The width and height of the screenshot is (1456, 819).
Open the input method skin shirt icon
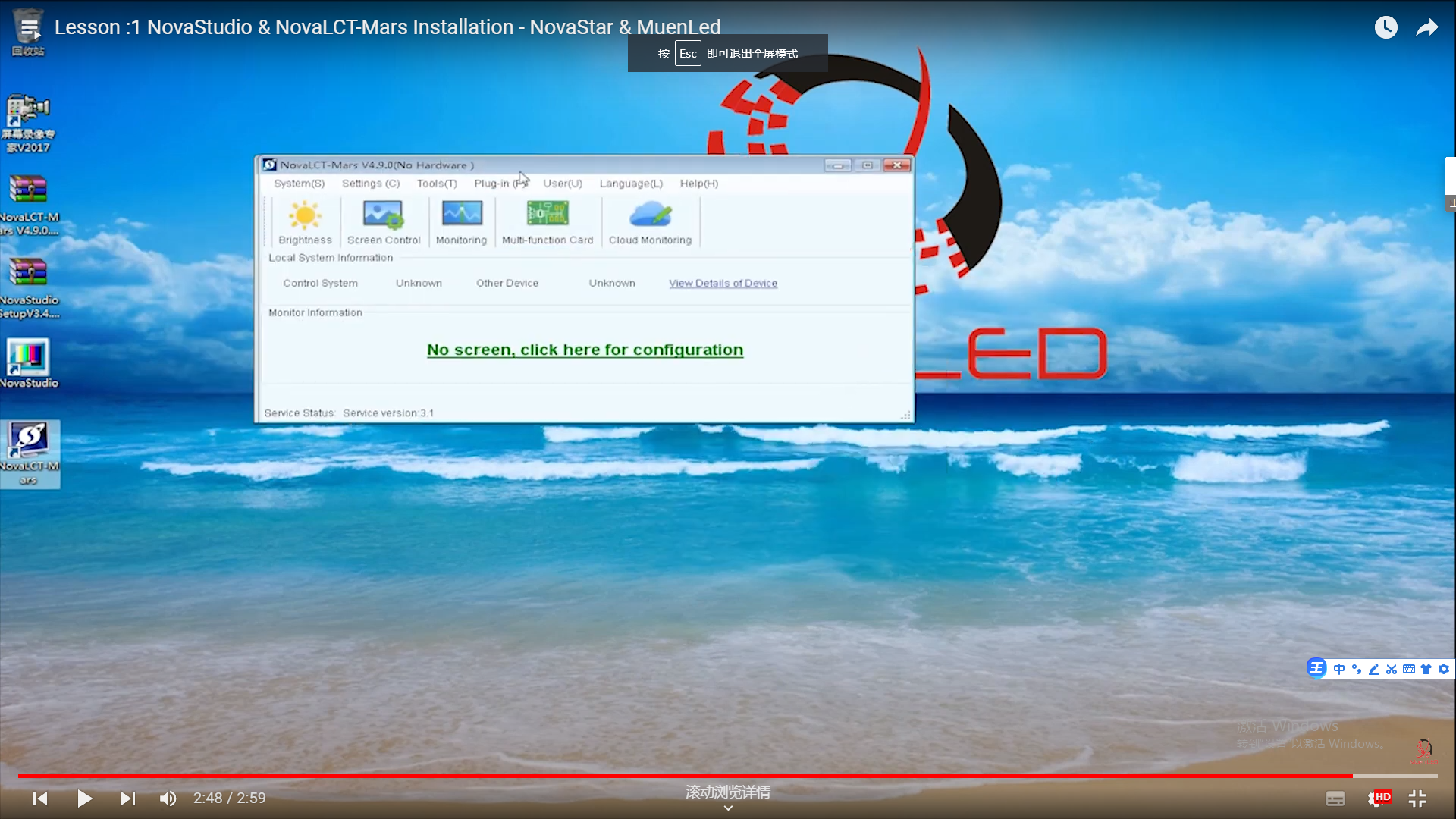point(1426,669)
